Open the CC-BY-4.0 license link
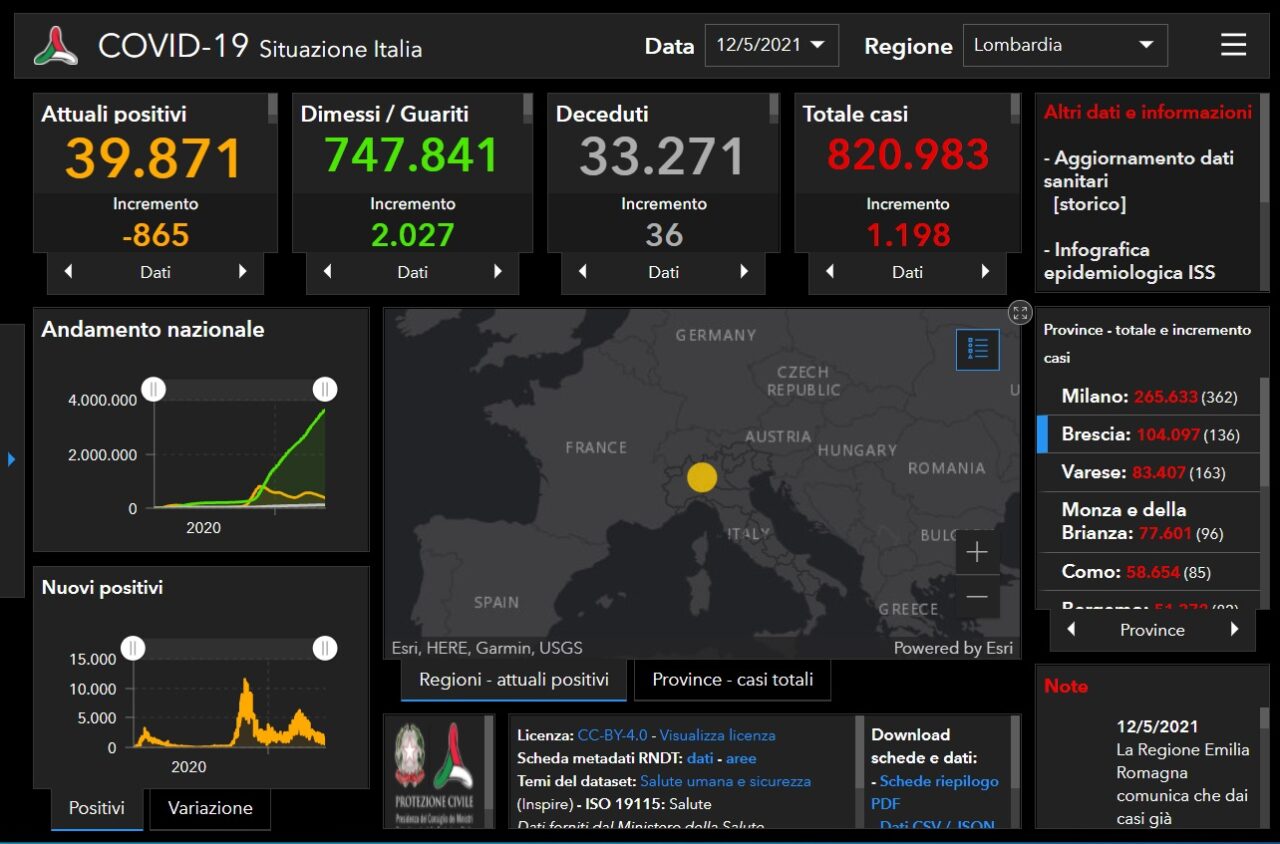This screenshot has width=1280, height=844. coord(612,735)
